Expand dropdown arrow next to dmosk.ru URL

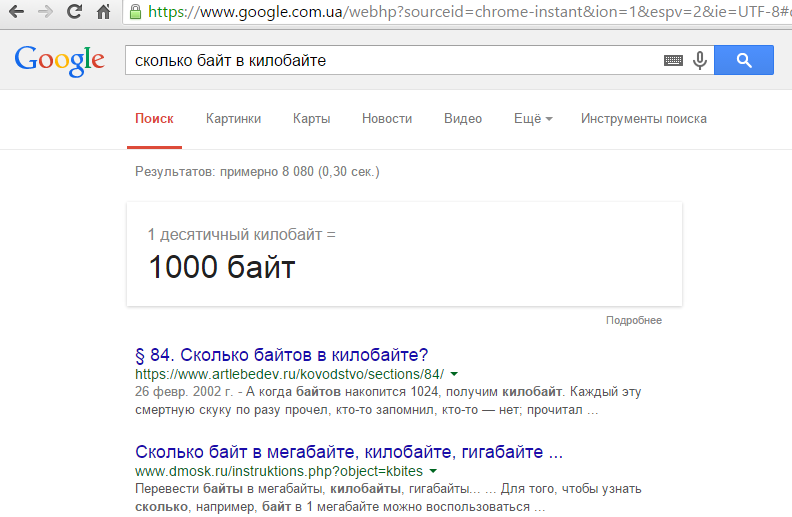tap(433, 471)
